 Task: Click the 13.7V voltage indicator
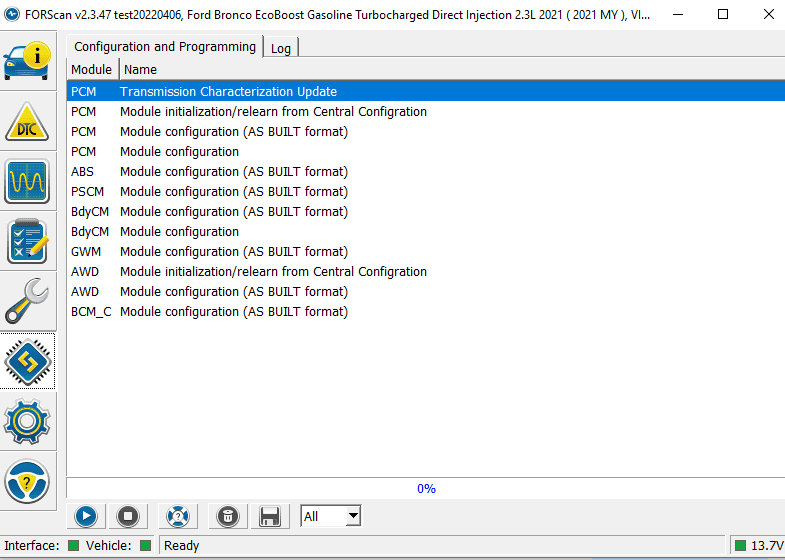click(759, 545)
